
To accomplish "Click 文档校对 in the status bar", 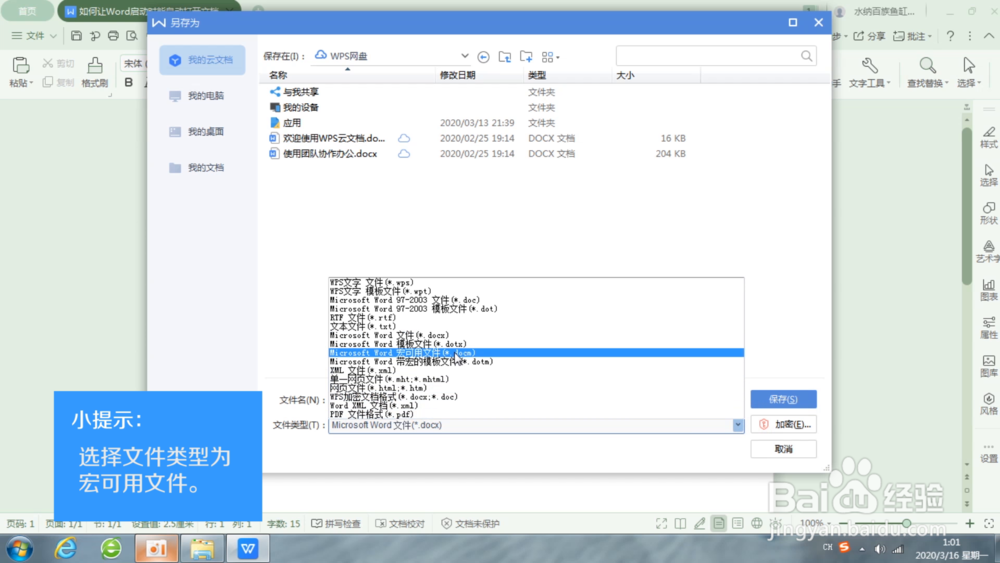I will (400, 523).
